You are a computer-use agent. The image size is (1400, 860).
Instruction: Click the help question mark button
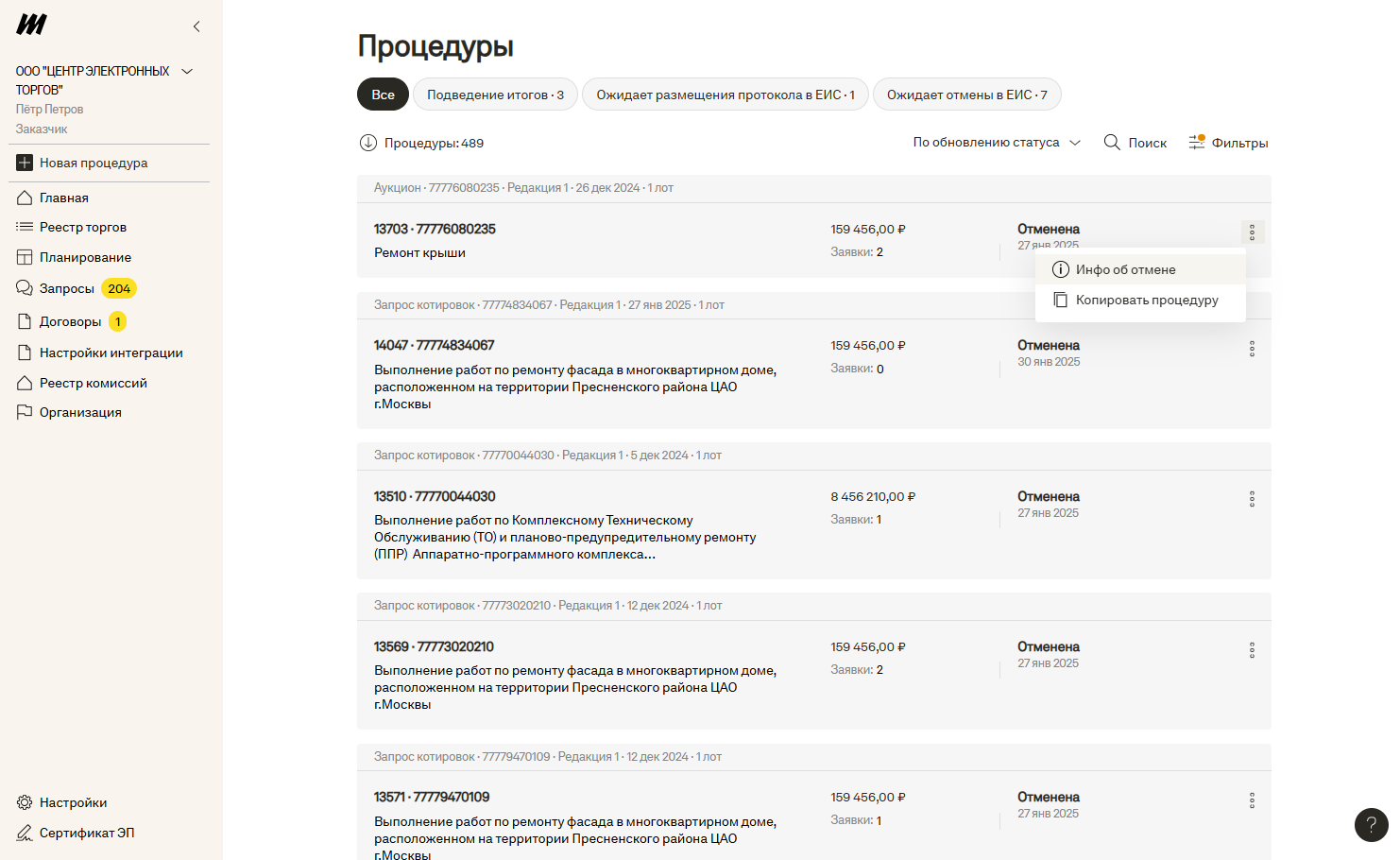pyautogui.click(x=1371, y=824)
